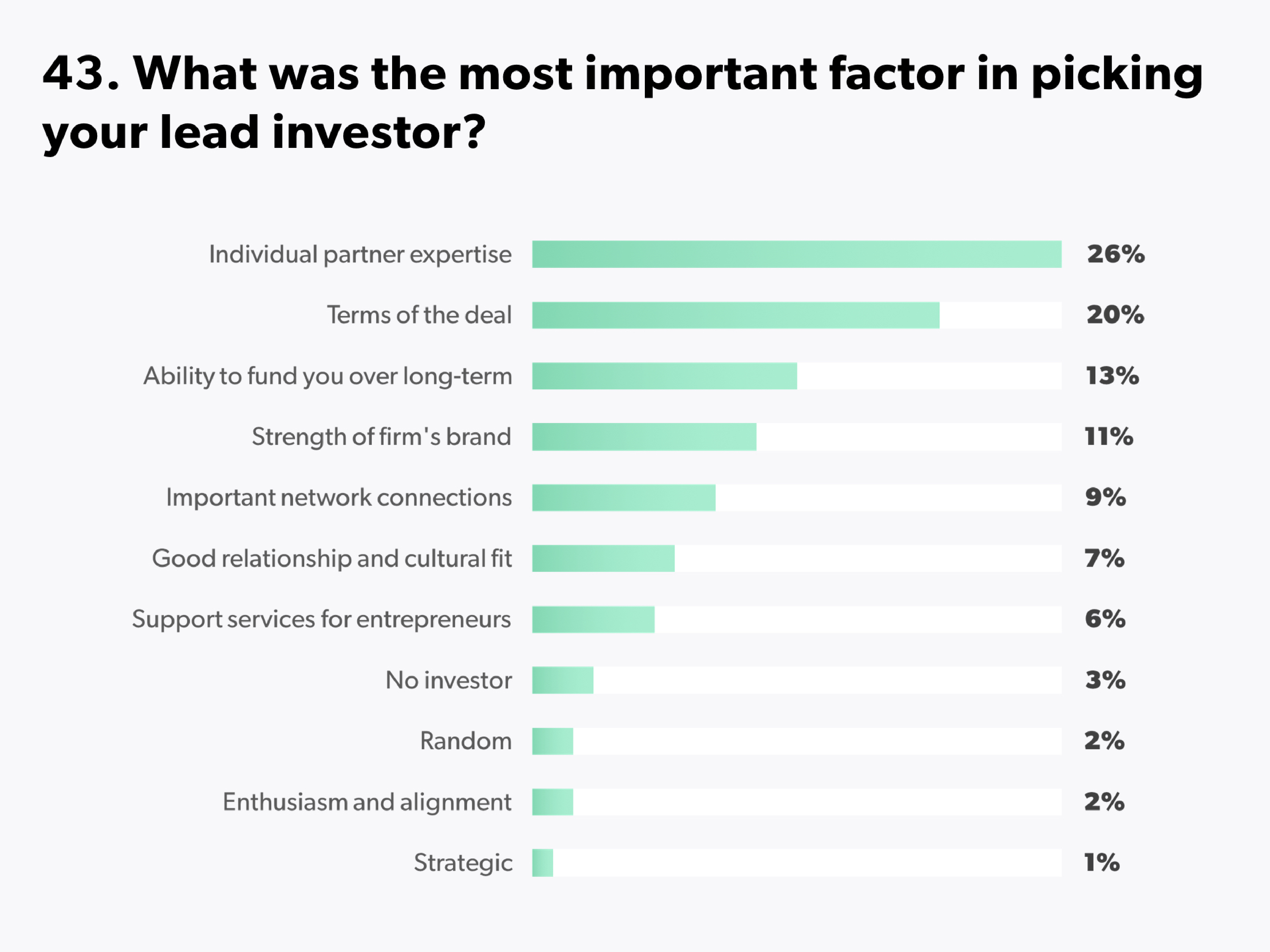Image resolution: width=1270 pixels, height=952 pixels.
Task: Select the "Individual partner expertise" label
Action: [x=360, y=254]
